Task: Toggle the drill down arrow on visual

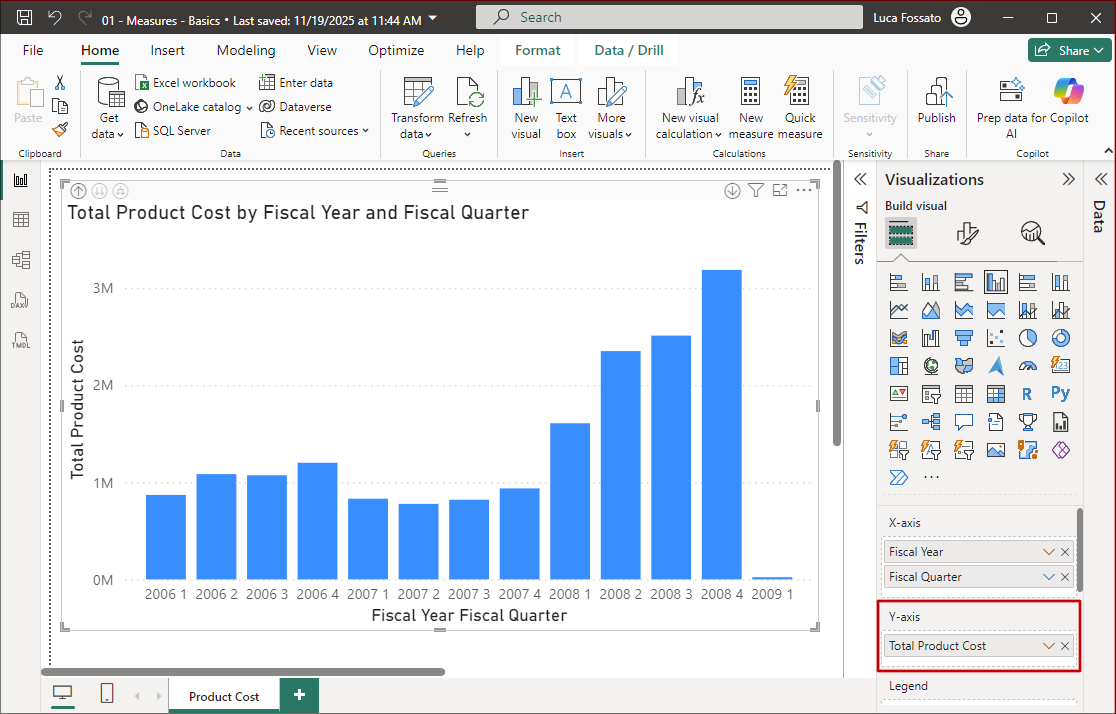Action: point(732,191)
